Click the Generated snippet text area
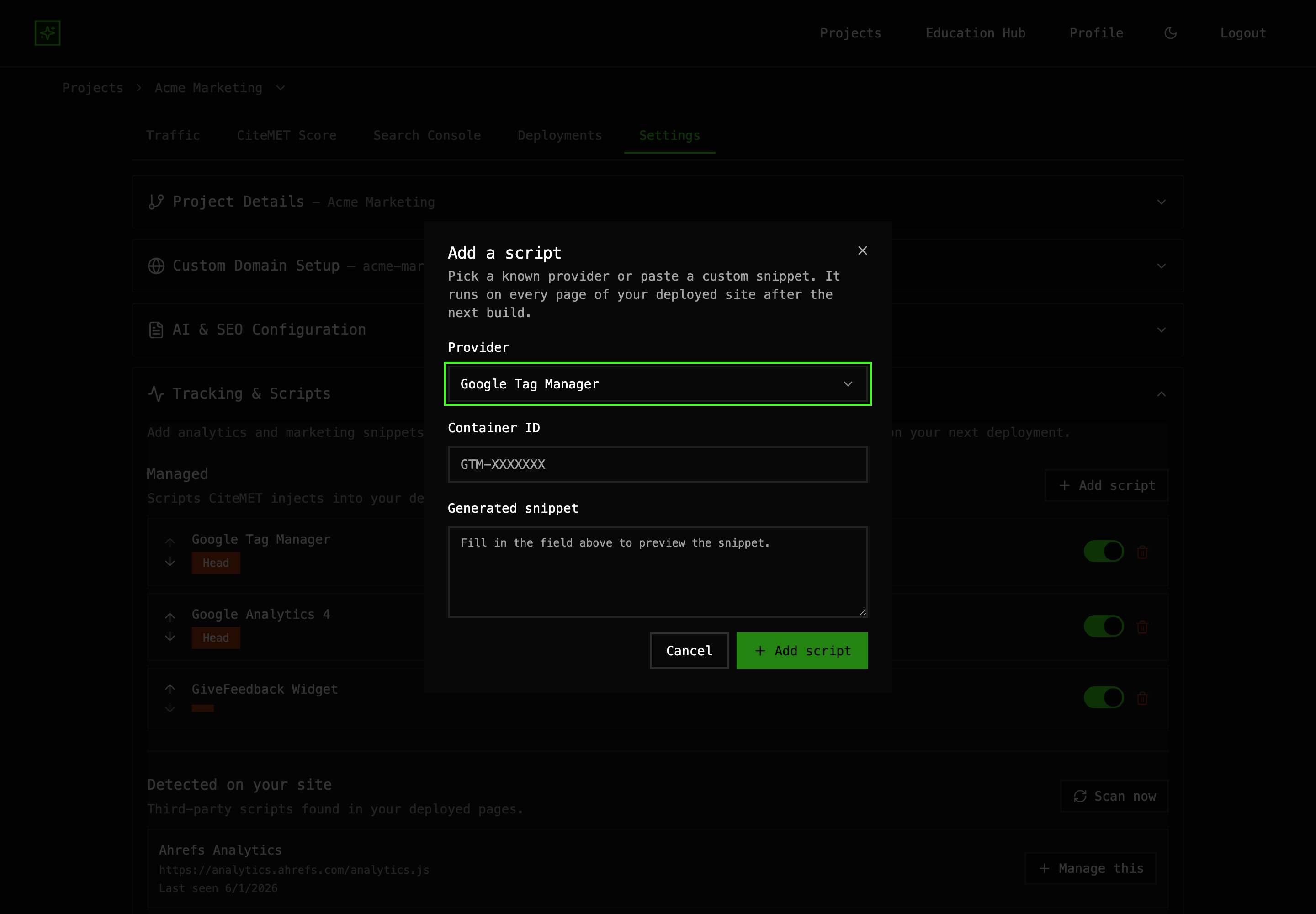Screen dimensions: 1316x914 [x=658, y=572]
